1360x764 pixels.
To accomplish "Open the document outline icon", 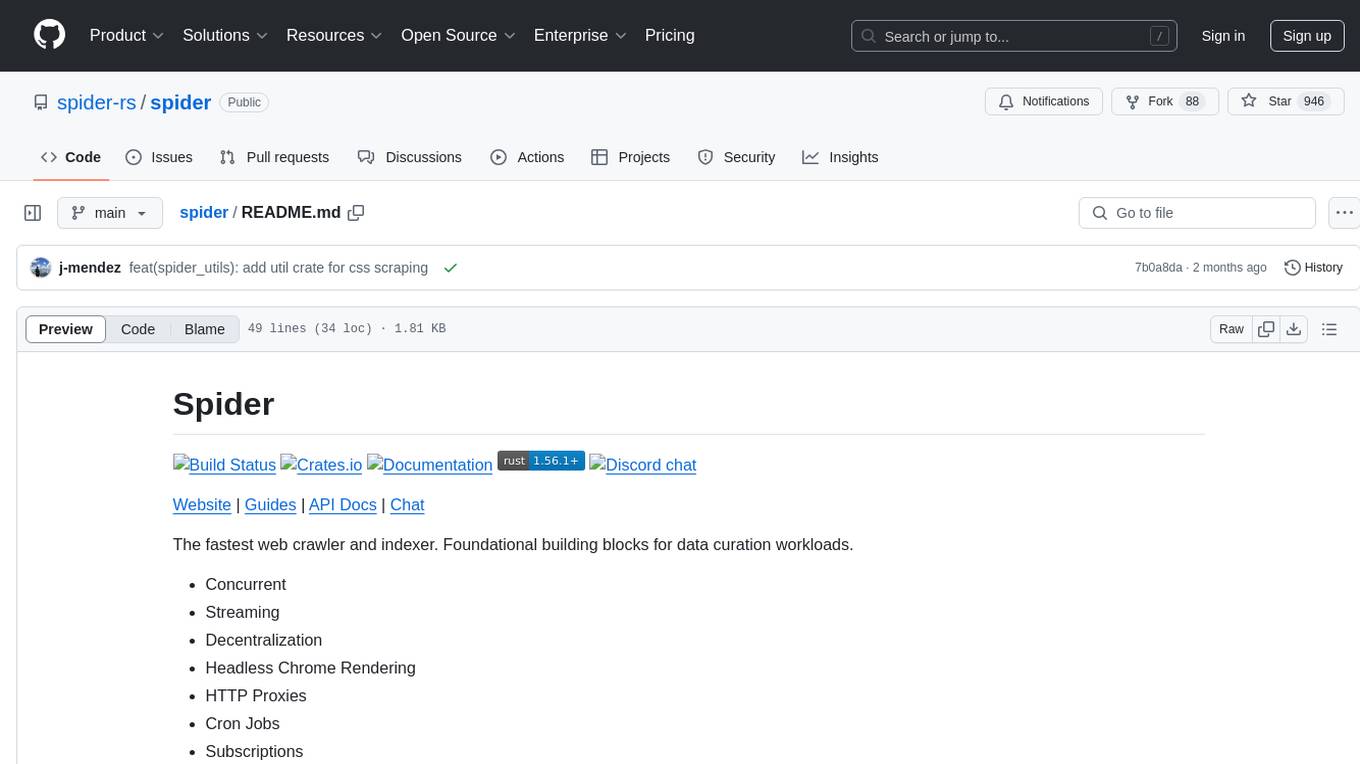I will [1329, 329].
